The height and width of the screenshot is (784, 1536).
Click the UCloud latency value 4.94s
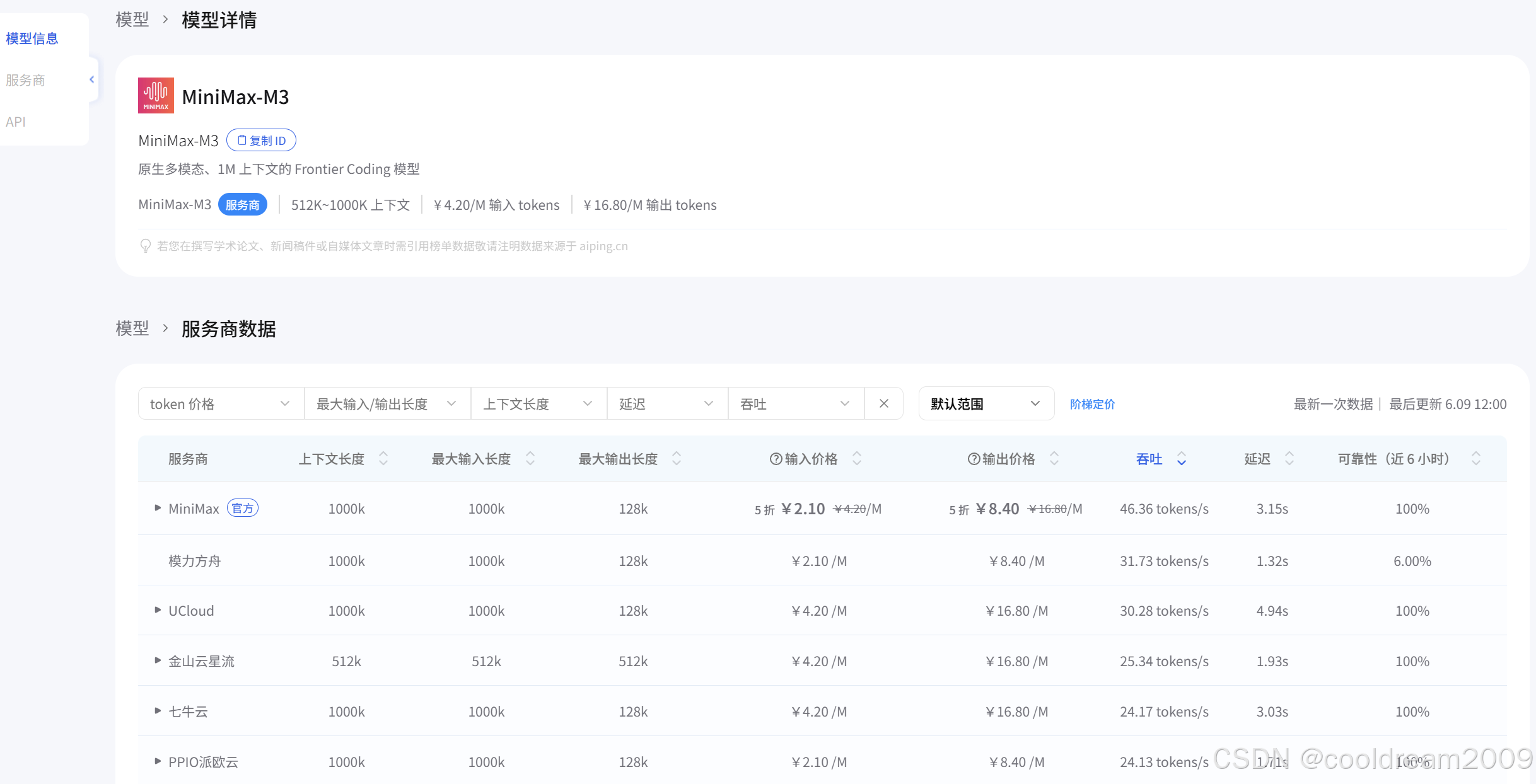coord(1272,611)
